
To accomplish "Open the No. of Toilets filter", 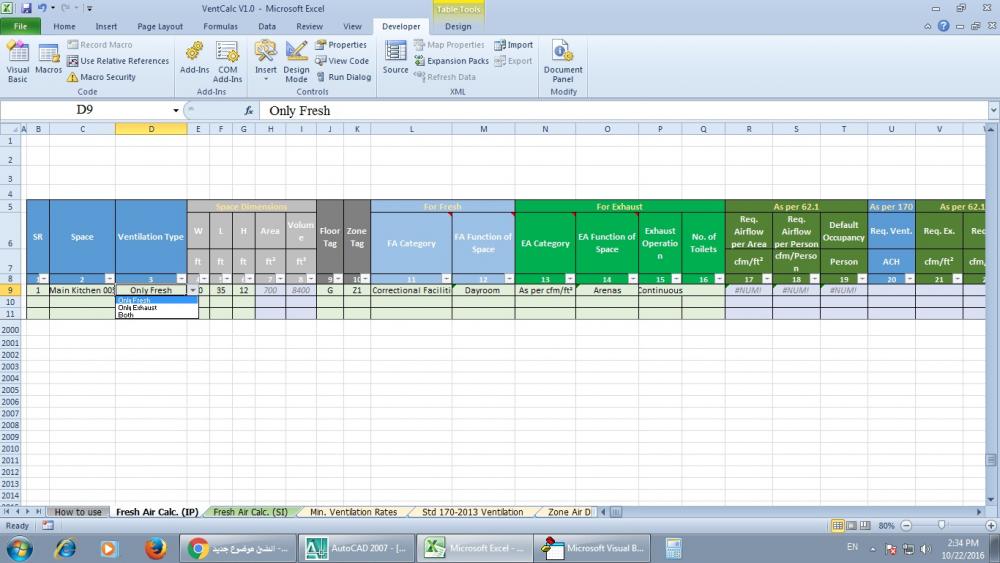I will (x=719, y=279).
